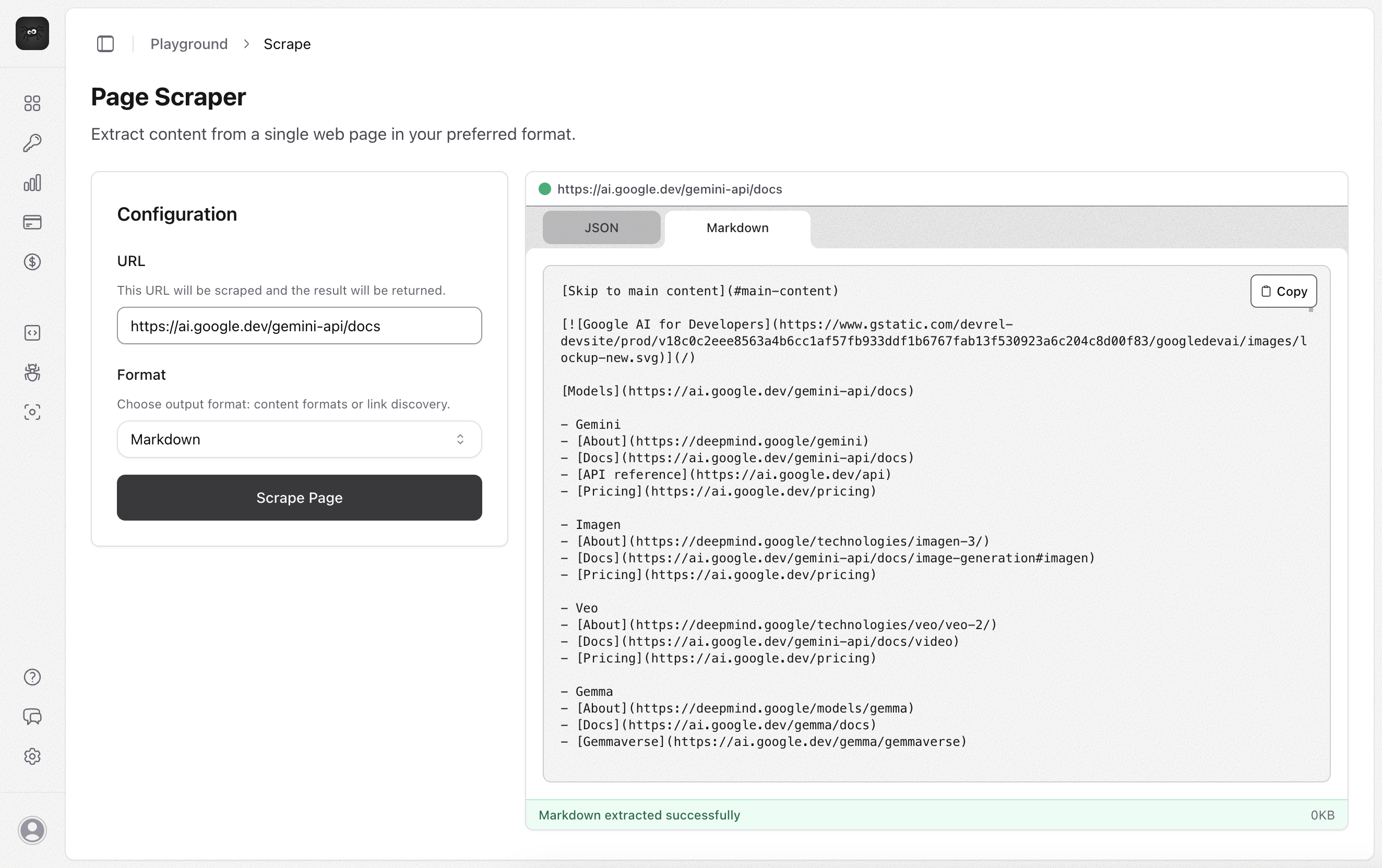Click the Scrape Page button
Screen dimensions: 1382x868
click(299, 498)
